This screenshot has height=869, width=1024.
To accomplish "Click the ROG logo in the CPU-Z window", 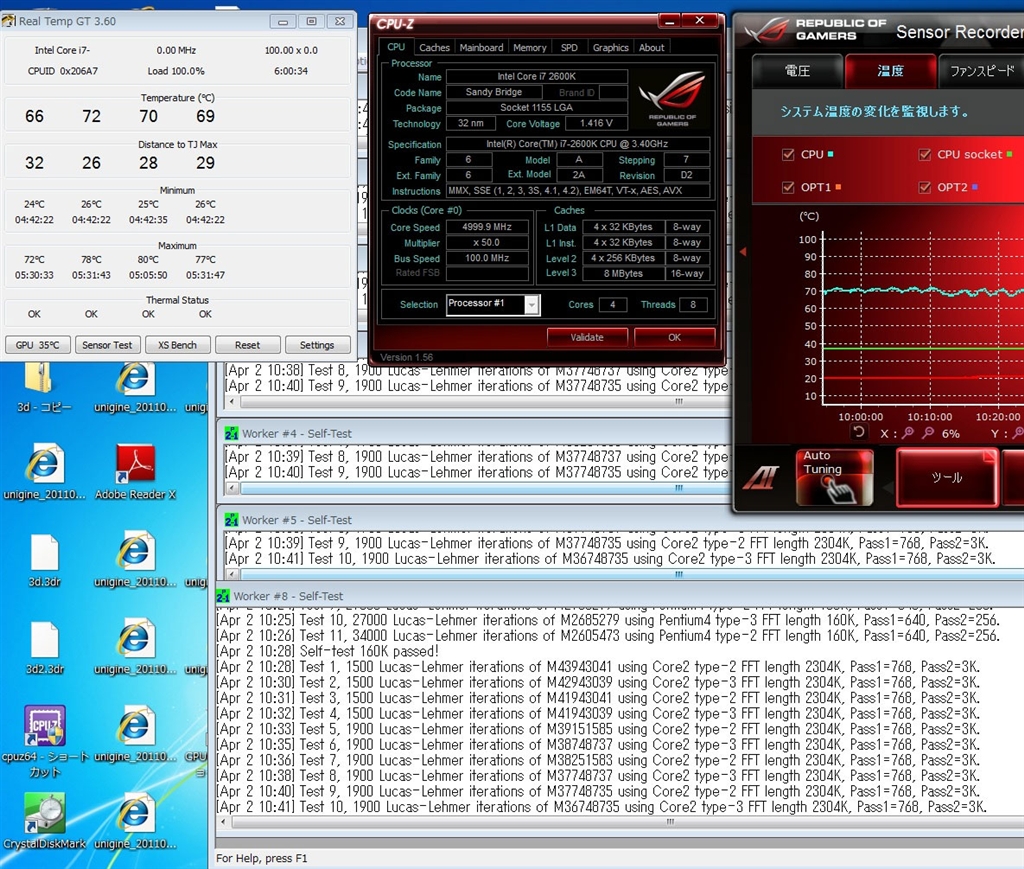I will click(x=672, y=96).
